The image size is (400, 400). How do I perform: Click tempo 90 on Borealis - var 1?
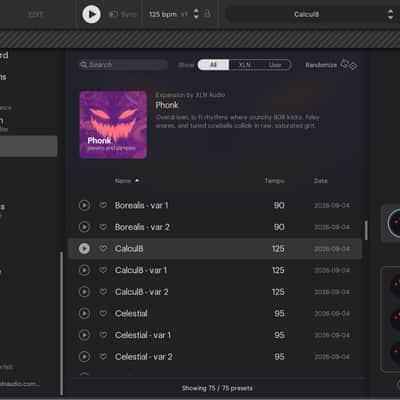279,205
